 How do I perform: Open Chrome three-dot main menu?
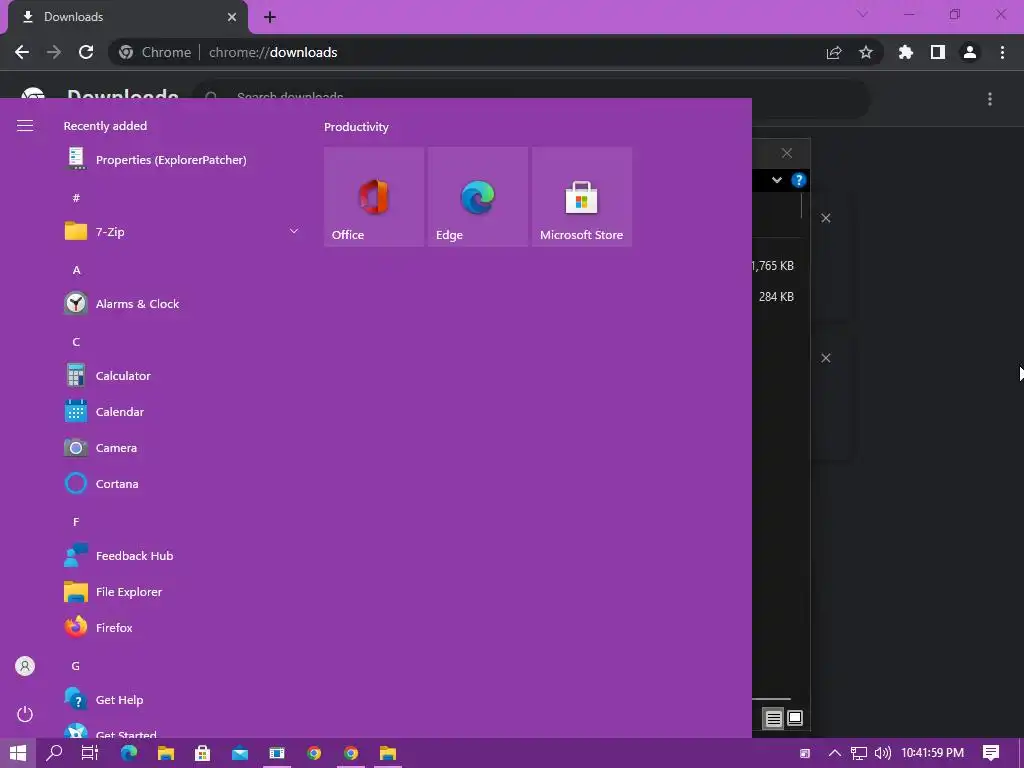(1002, 52)
